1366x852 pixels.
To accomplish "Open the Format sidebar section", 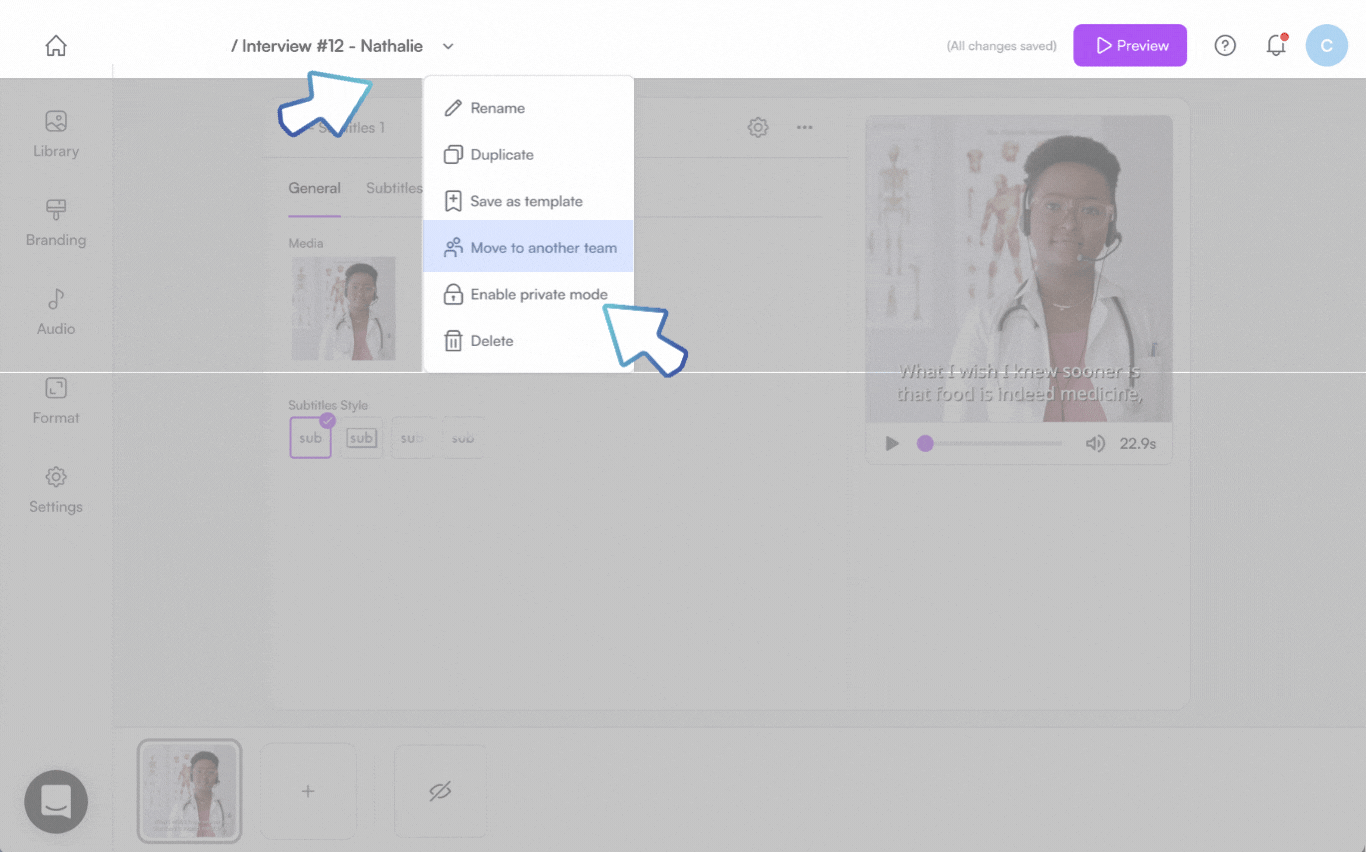I will click(56, 400).
